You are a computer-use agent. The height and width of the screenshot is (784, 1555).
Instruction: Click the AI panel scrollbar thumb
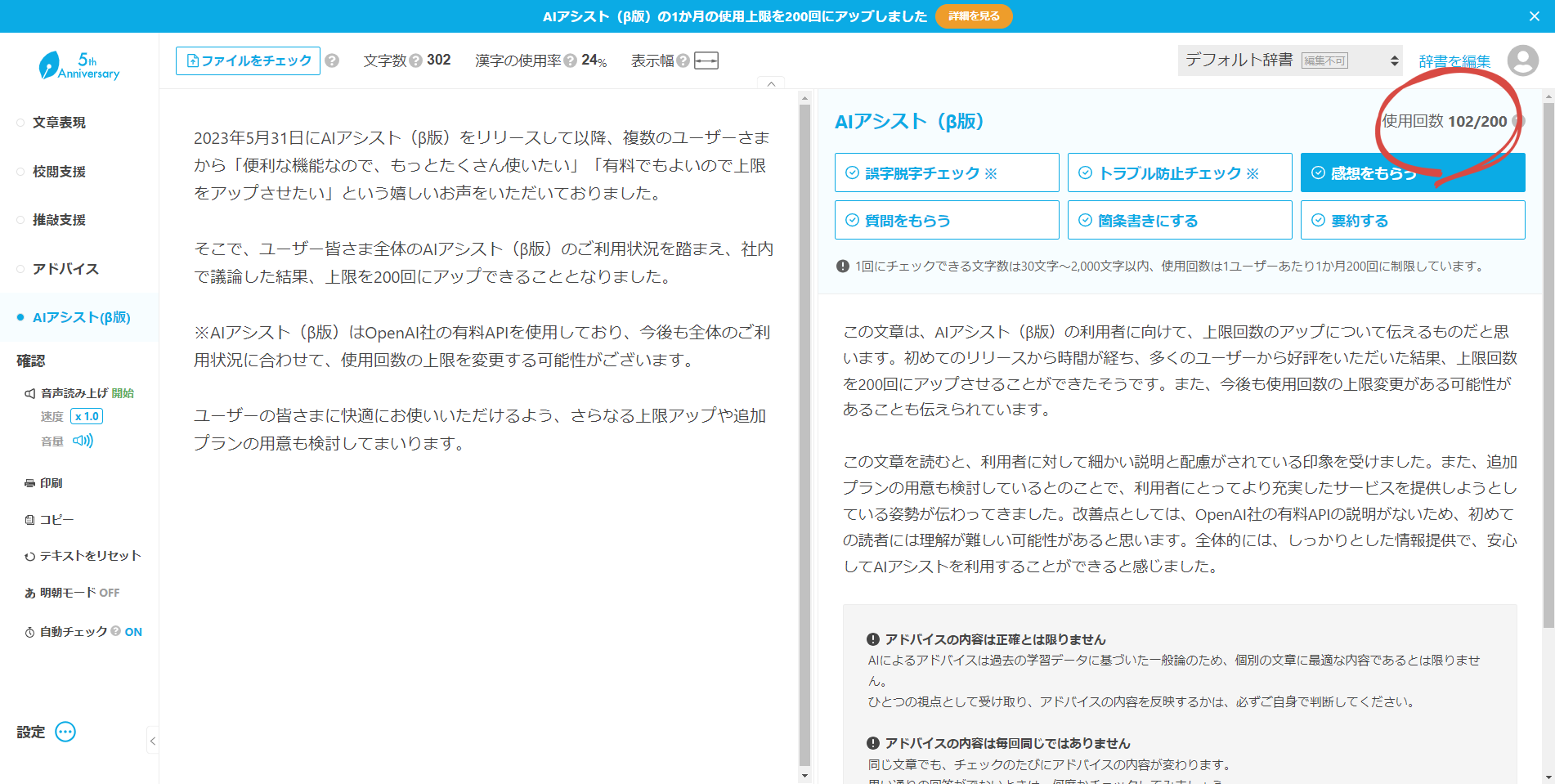(1548, 365)
